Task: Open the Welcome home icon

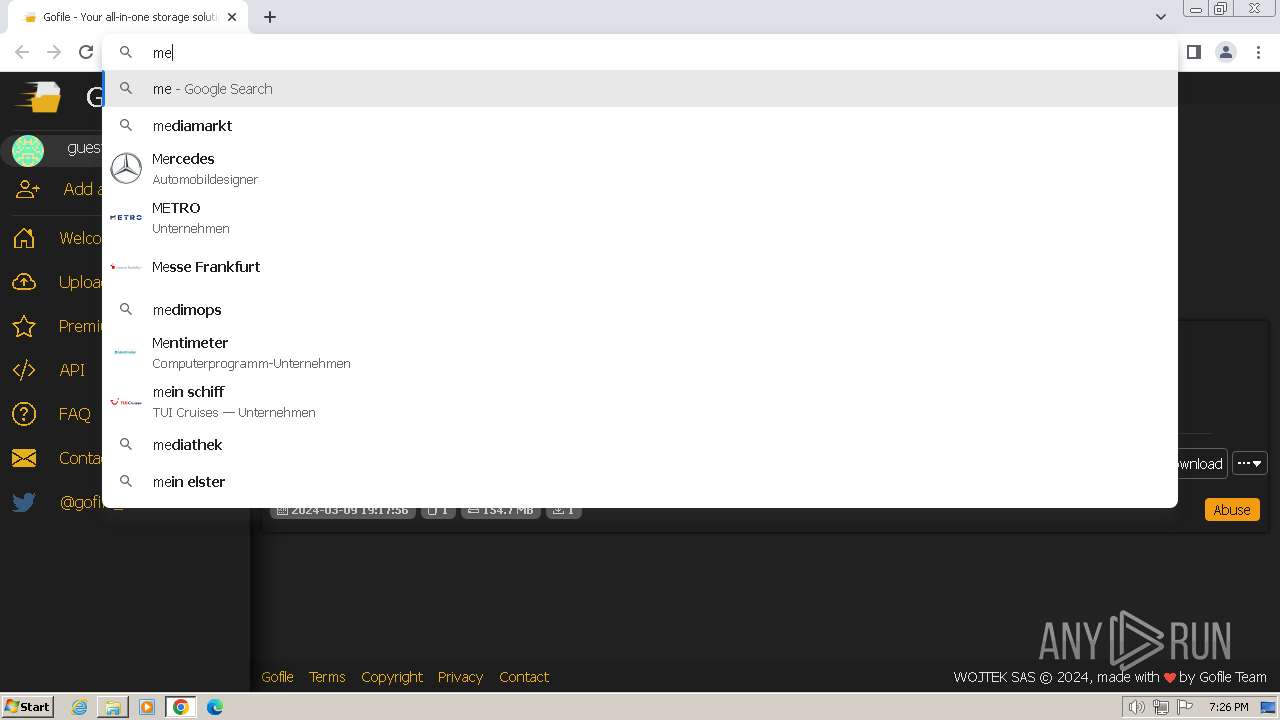Action: click(24, 238)
